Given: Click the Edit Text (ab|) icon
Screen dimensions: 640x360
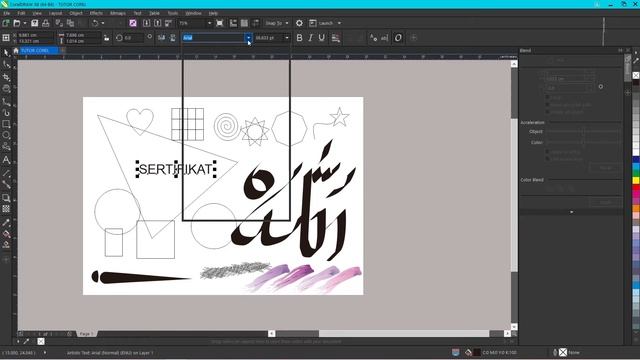Looking at the screenshot, I should 384,38.
